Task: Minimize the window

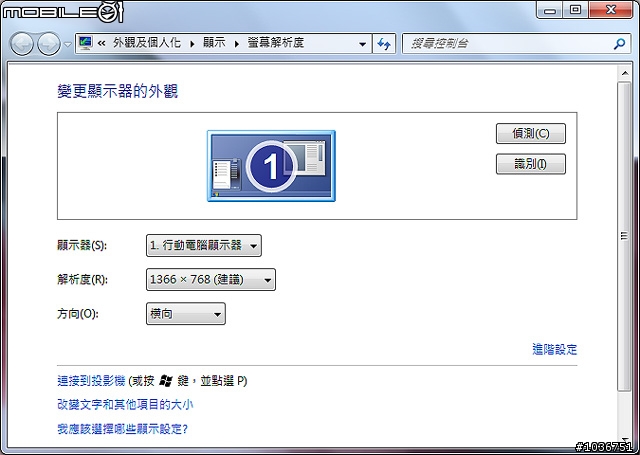Action: (550, 10)
